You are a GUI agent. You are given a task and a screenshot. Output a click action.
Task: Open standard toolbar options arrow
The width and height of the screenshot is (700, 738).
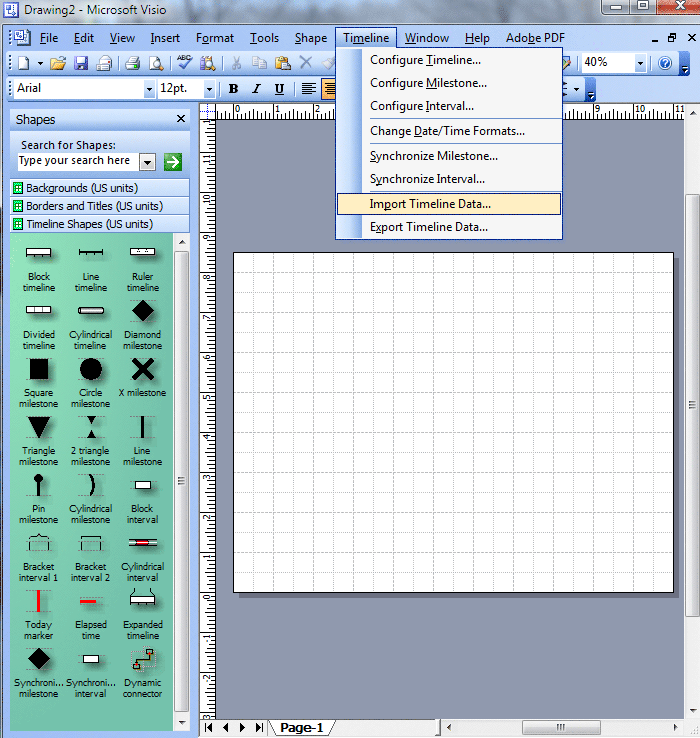point(685,64)
